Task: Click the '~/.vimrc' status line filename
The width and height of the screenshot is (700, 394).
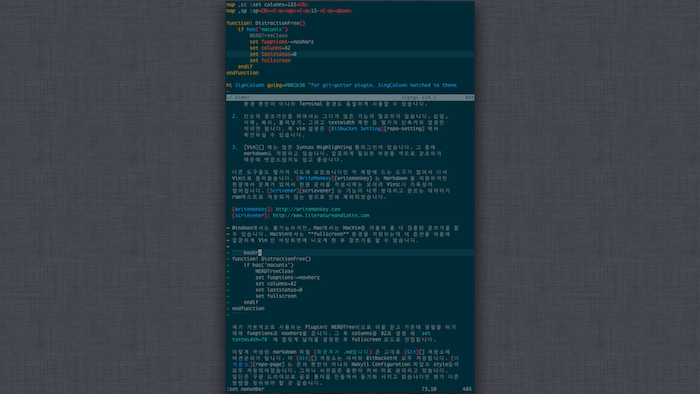Action: coord(238,97)
